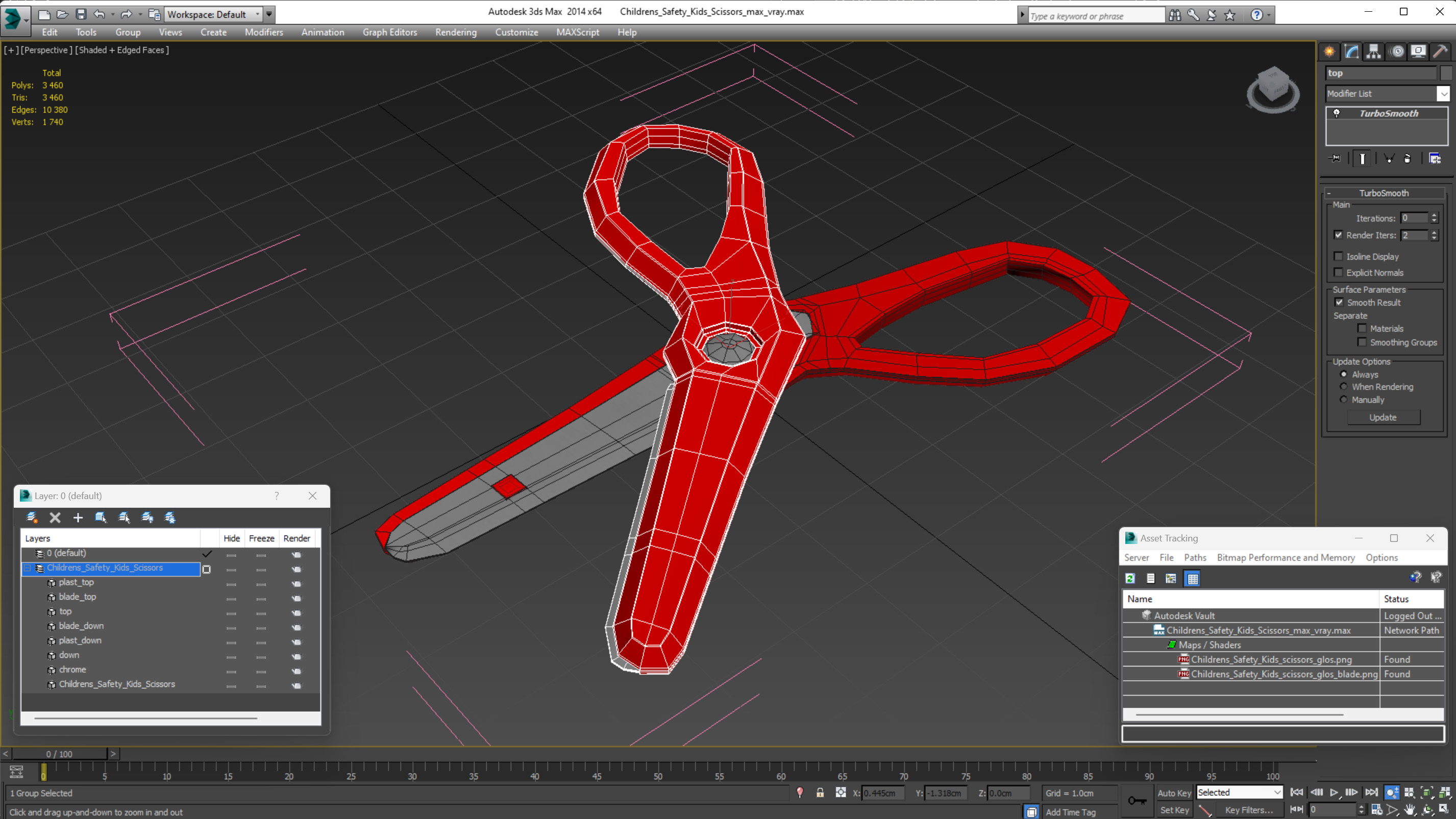Click the Help question mark icon in title bar

[1256, 15]
